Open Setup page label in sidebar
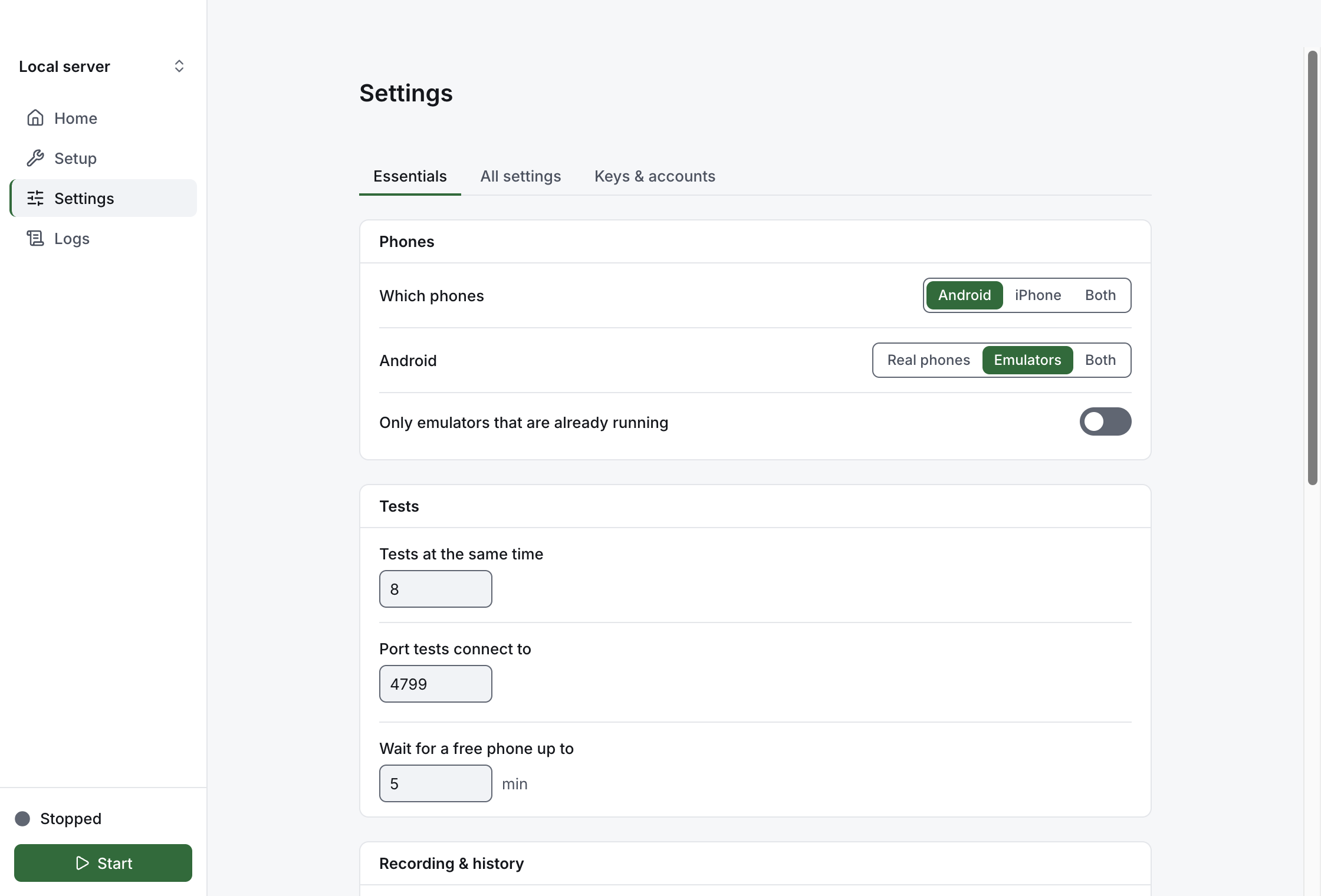Image resolution: width=1321 pixels, height=896 pixels. point(75,159)
